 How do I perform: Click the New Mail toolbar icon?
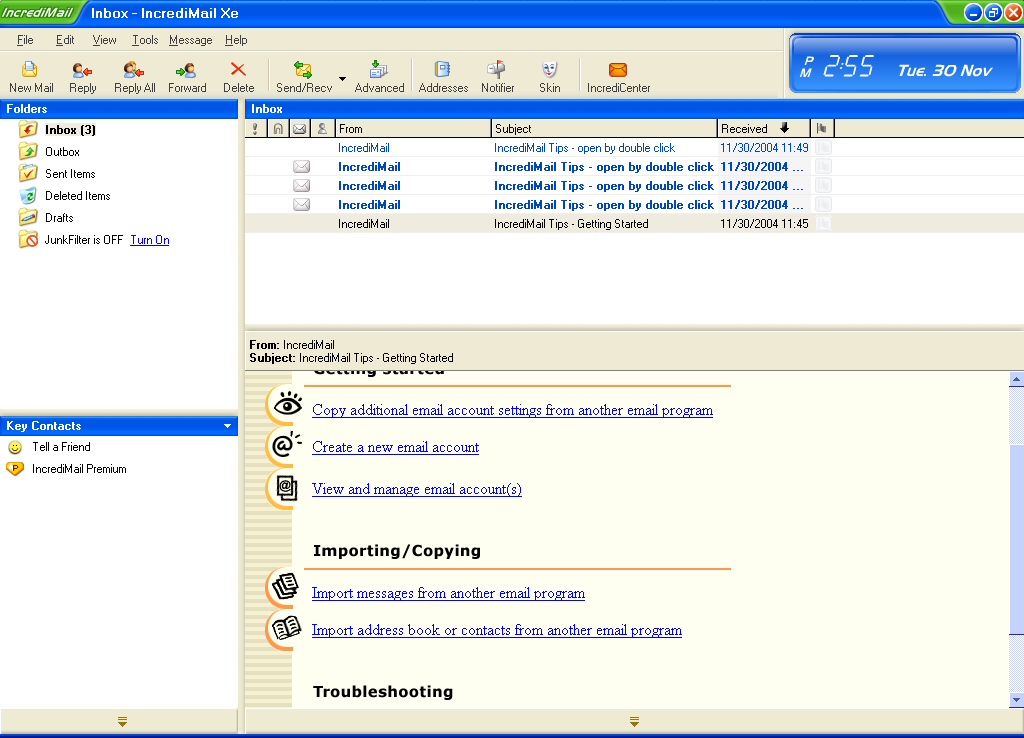(31, 76)
